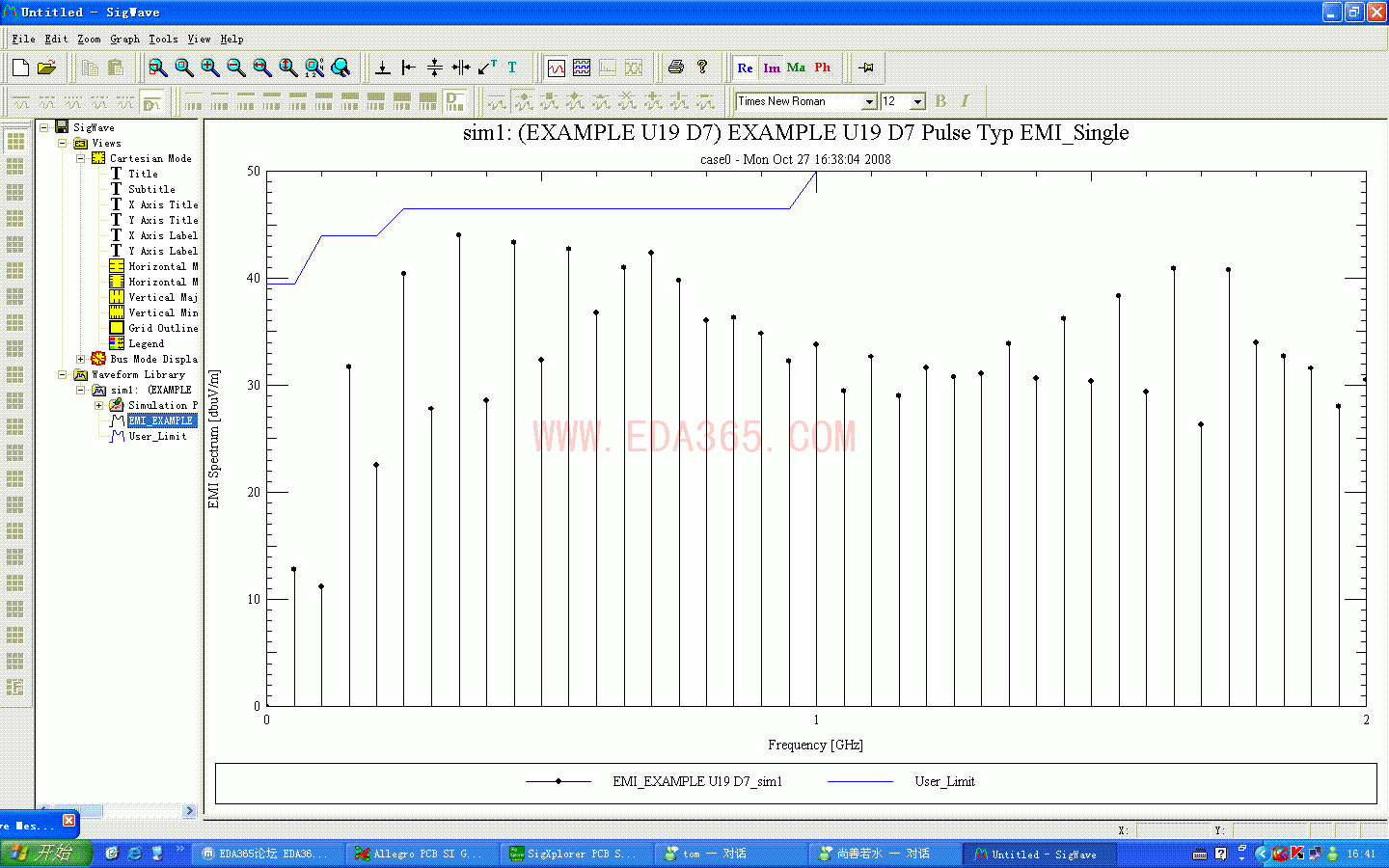Show the Phase with Ph button
The image size is (1389, 868).
(822, 68)
